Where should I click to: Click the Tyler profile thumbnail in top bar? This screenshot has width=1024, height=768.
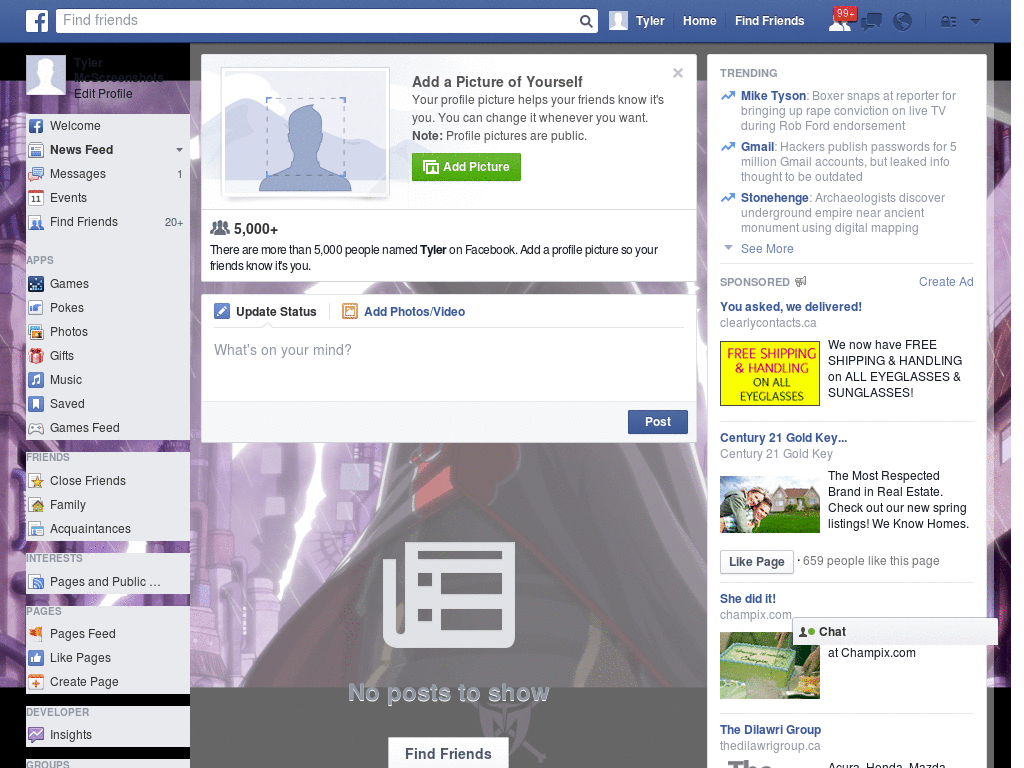coord(618,21)
